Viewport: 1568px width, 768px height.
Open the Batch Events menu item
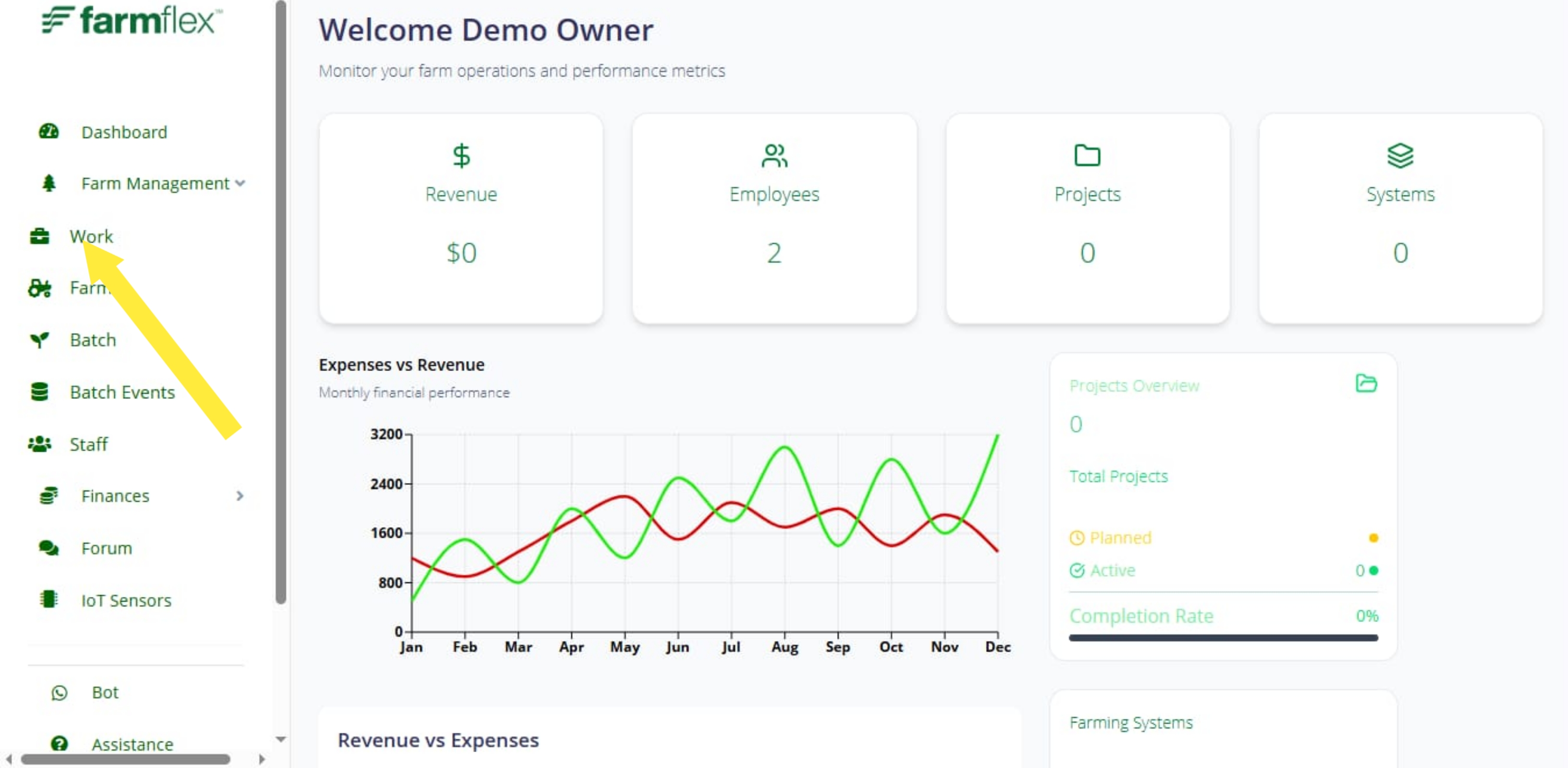(122, 392)
